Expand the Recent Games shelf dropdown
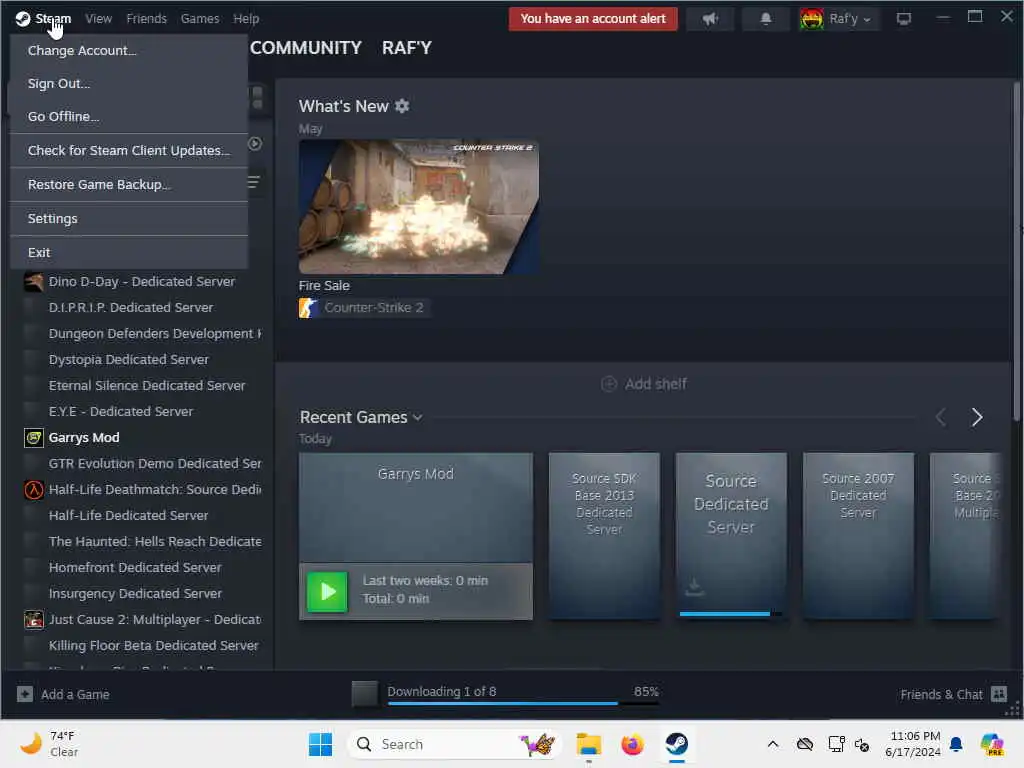1024x768 pixels. (417, 417)
